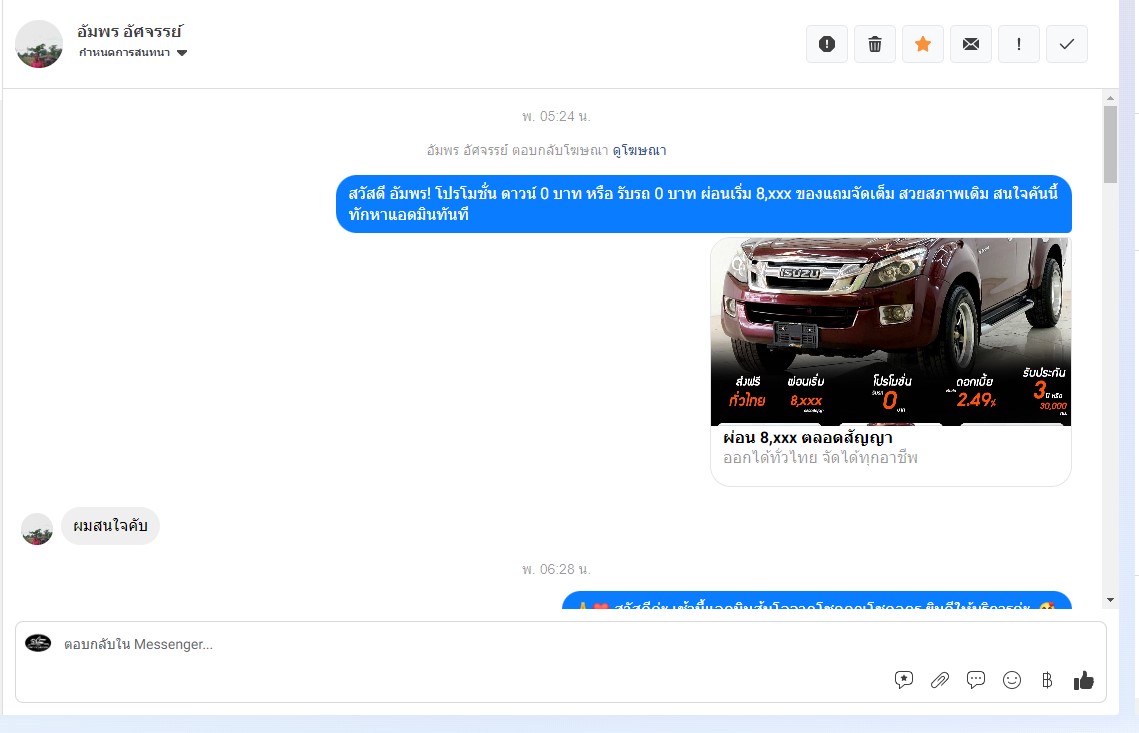Toggle the orange star follow-up marker
This screenshot has height=733, width=1139.
(x=923, y=44)
